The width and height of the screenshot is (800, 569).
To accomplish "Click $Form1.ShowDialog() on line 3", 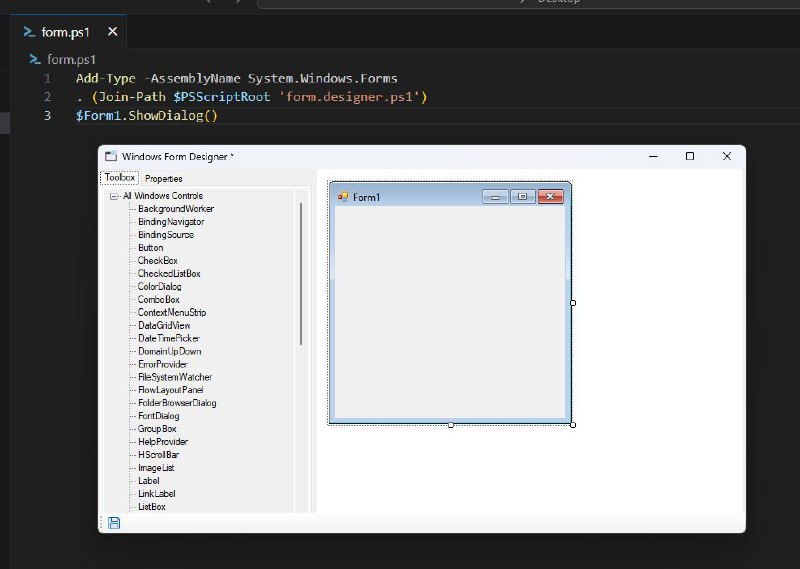I will [x=147, y=116].
